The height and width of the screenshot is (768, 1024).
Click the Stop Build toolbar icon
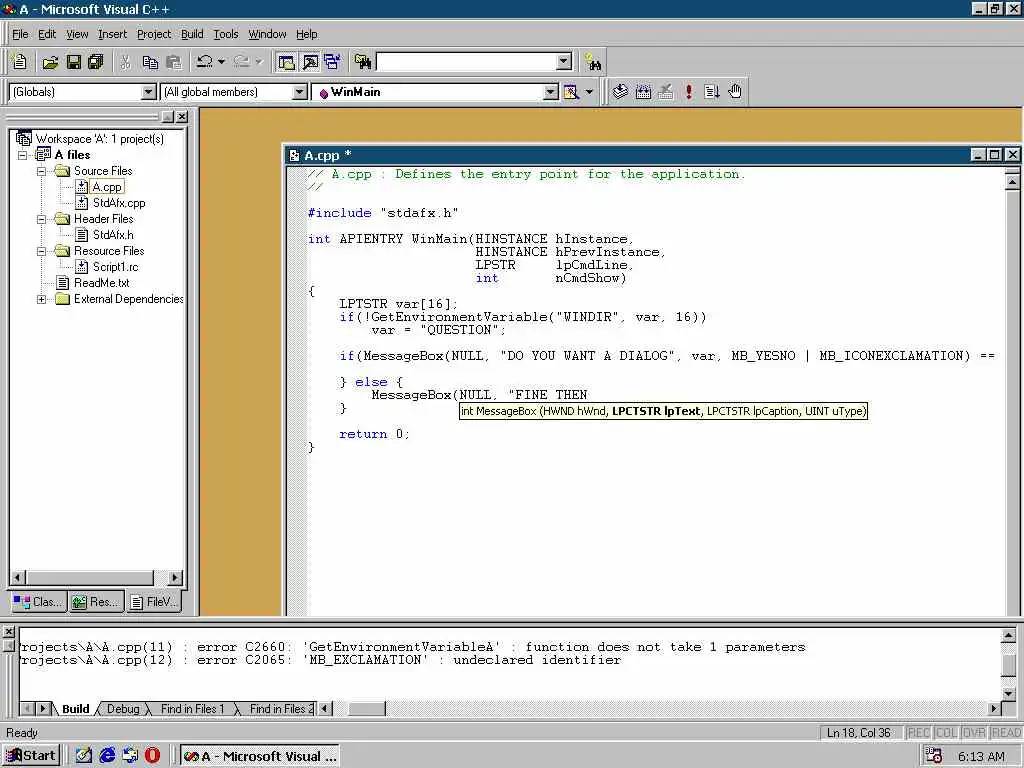click(666, 92)
